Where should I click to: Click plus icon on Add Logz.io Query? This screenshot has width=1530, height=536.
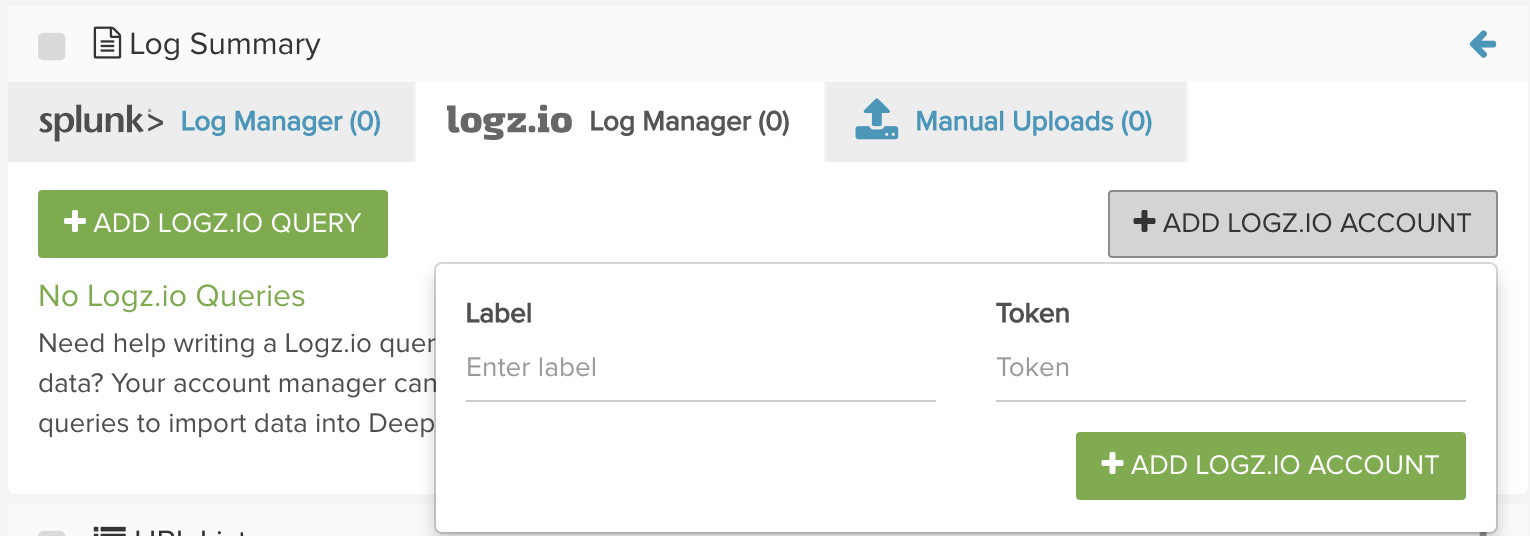coord(75,222)
